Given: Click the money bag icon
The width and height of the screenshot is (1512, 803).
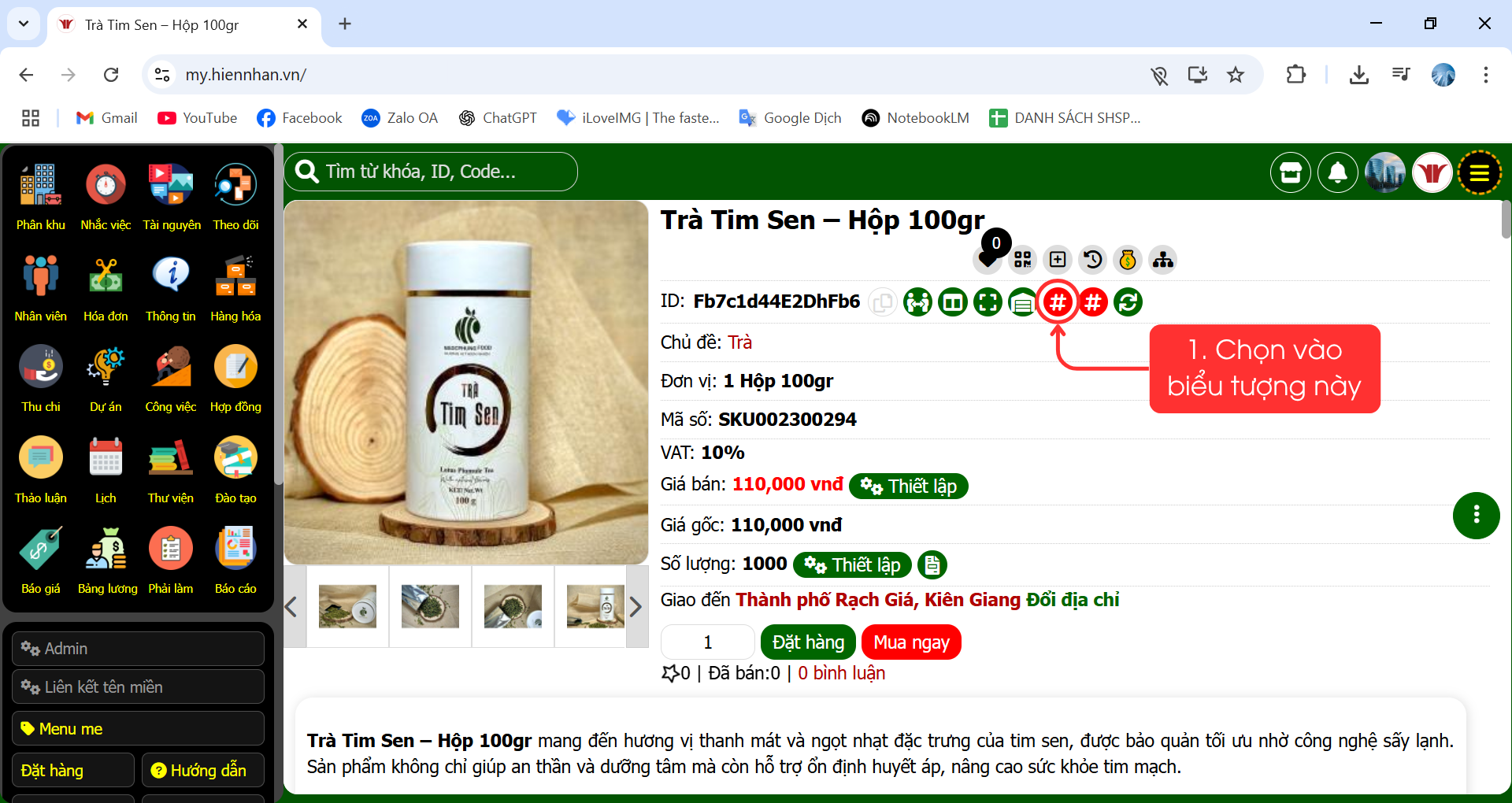Looking at the screenshot, I should pyautogui.click(x=1128, y=259).
